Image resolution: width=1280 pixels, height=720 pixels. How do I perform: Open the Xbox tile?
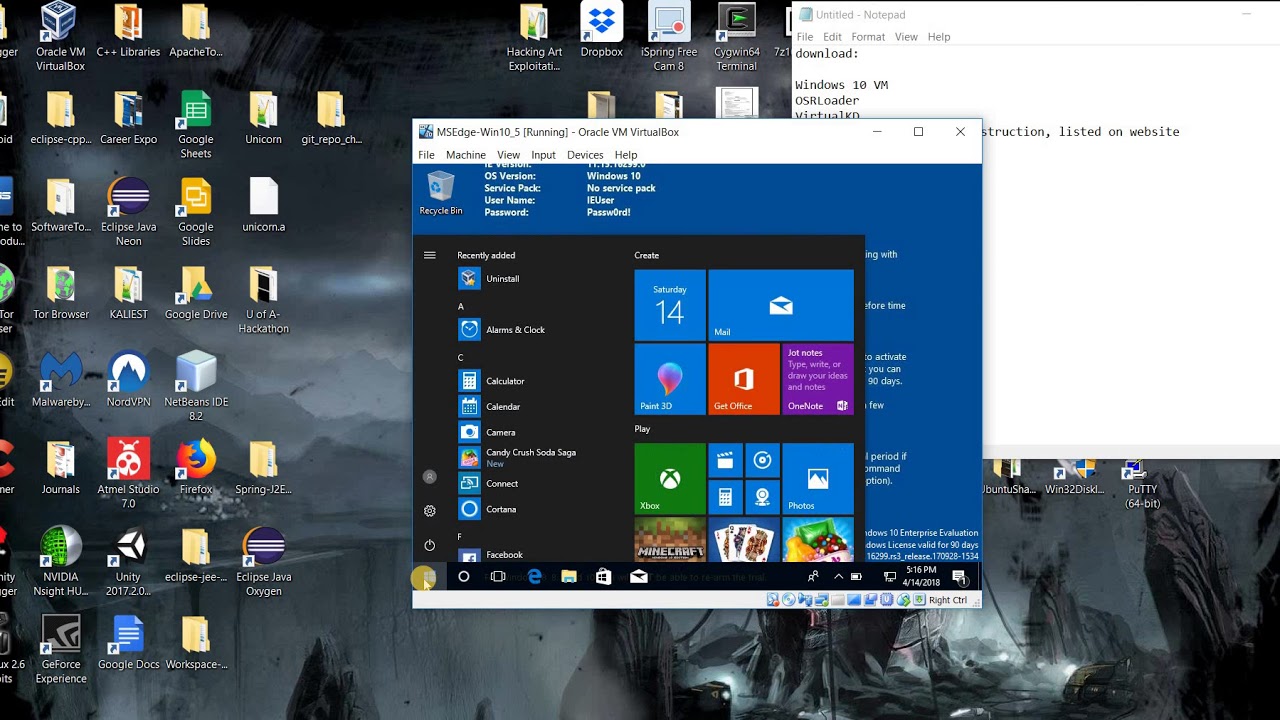click(x=670, y=479)
